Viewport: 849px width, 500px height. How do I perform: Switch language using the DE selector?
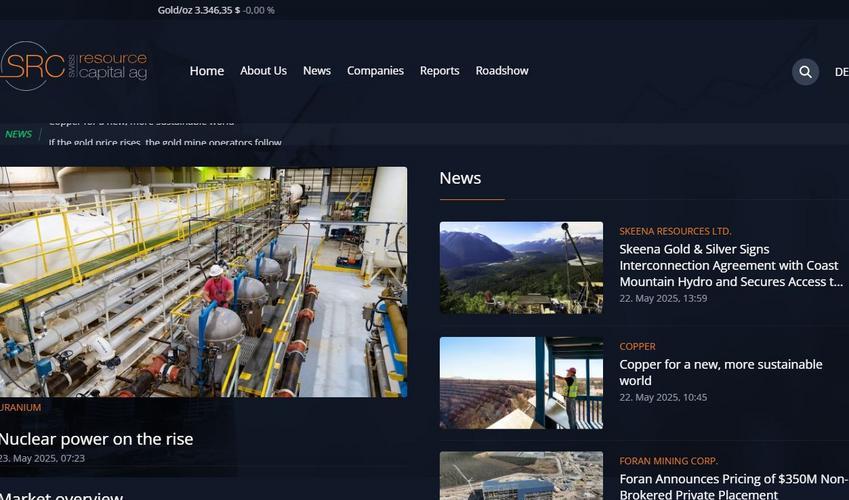point(840,72)
